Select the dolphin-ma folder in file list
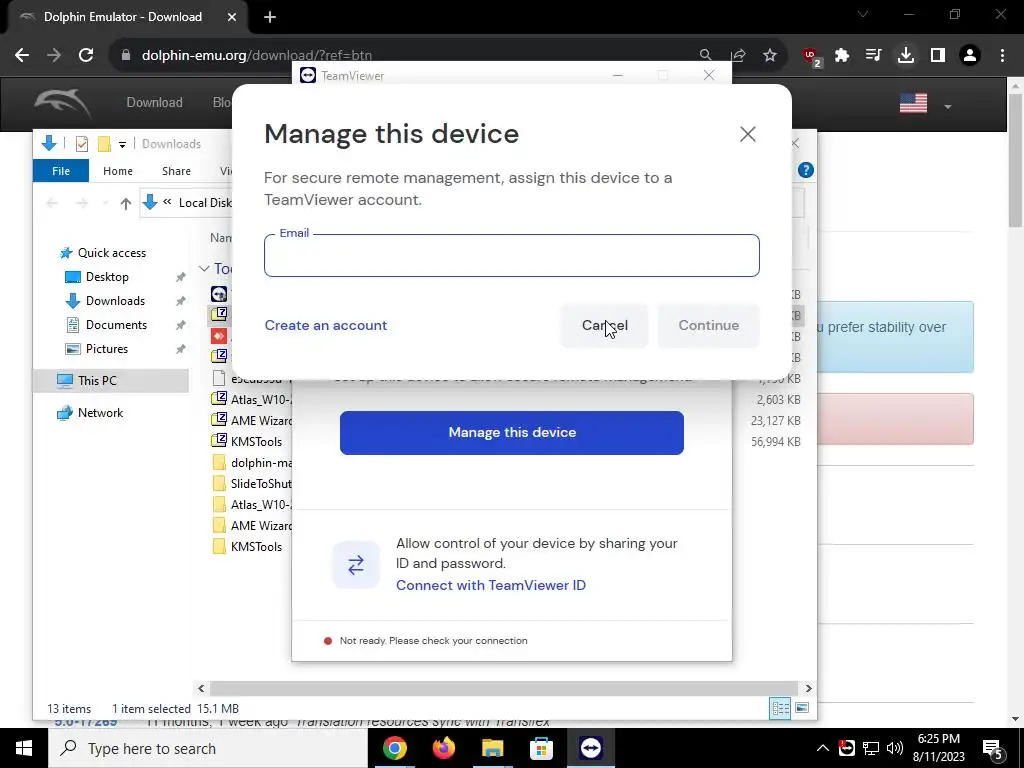 pos(252,463)
